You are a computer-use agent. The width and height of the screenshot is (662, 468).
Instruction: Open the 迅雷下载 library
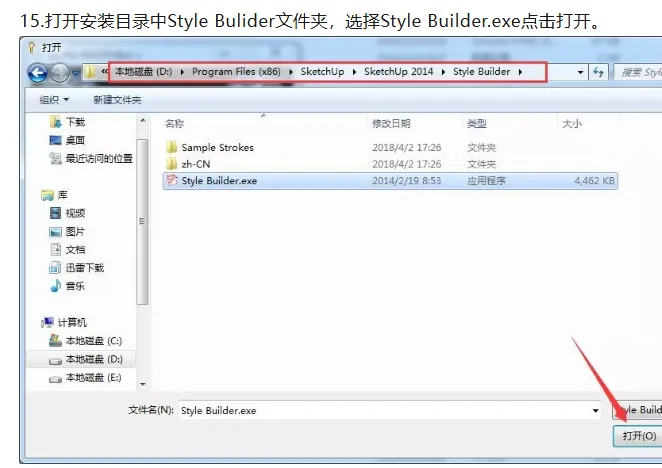(x=84, y=268)
